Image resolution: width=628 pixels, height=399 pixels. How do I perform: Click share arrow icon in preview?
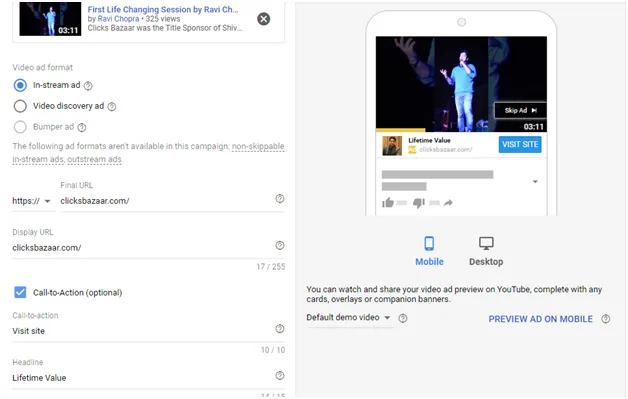(448, 203)
